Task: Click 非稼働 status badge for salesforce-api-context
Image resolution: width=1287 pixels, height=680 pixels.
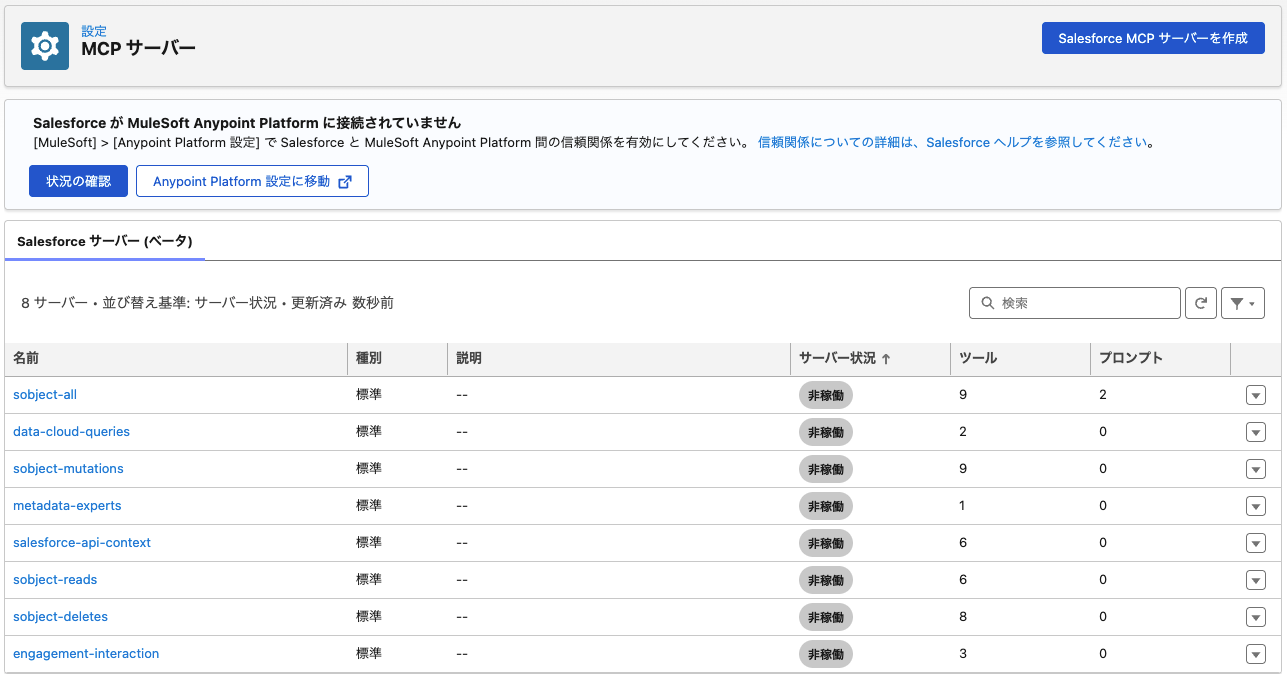Action: click(x=826, y=543)
